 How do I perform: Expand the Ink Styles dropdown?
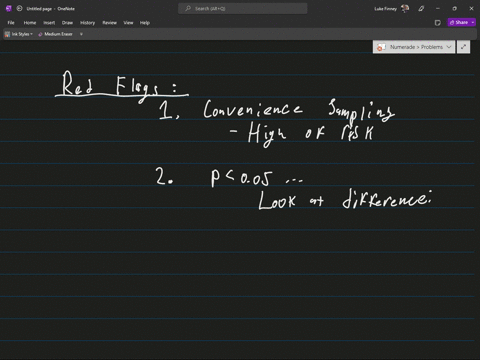(19, 34)
